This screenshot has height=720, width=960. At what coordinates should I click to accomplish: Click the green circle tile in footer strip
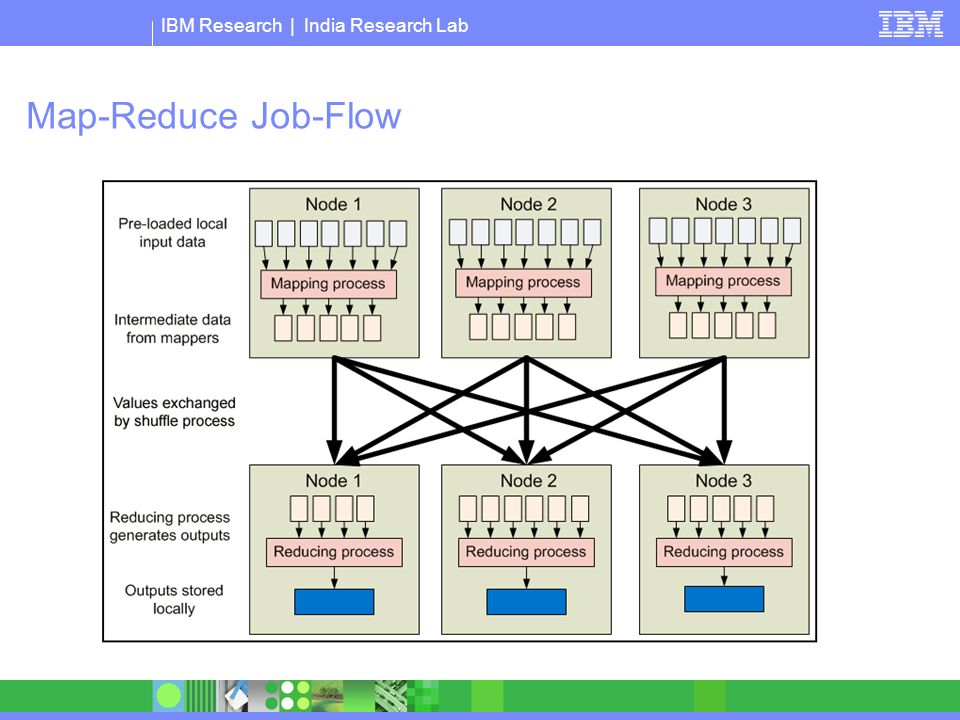coord(169,696)
